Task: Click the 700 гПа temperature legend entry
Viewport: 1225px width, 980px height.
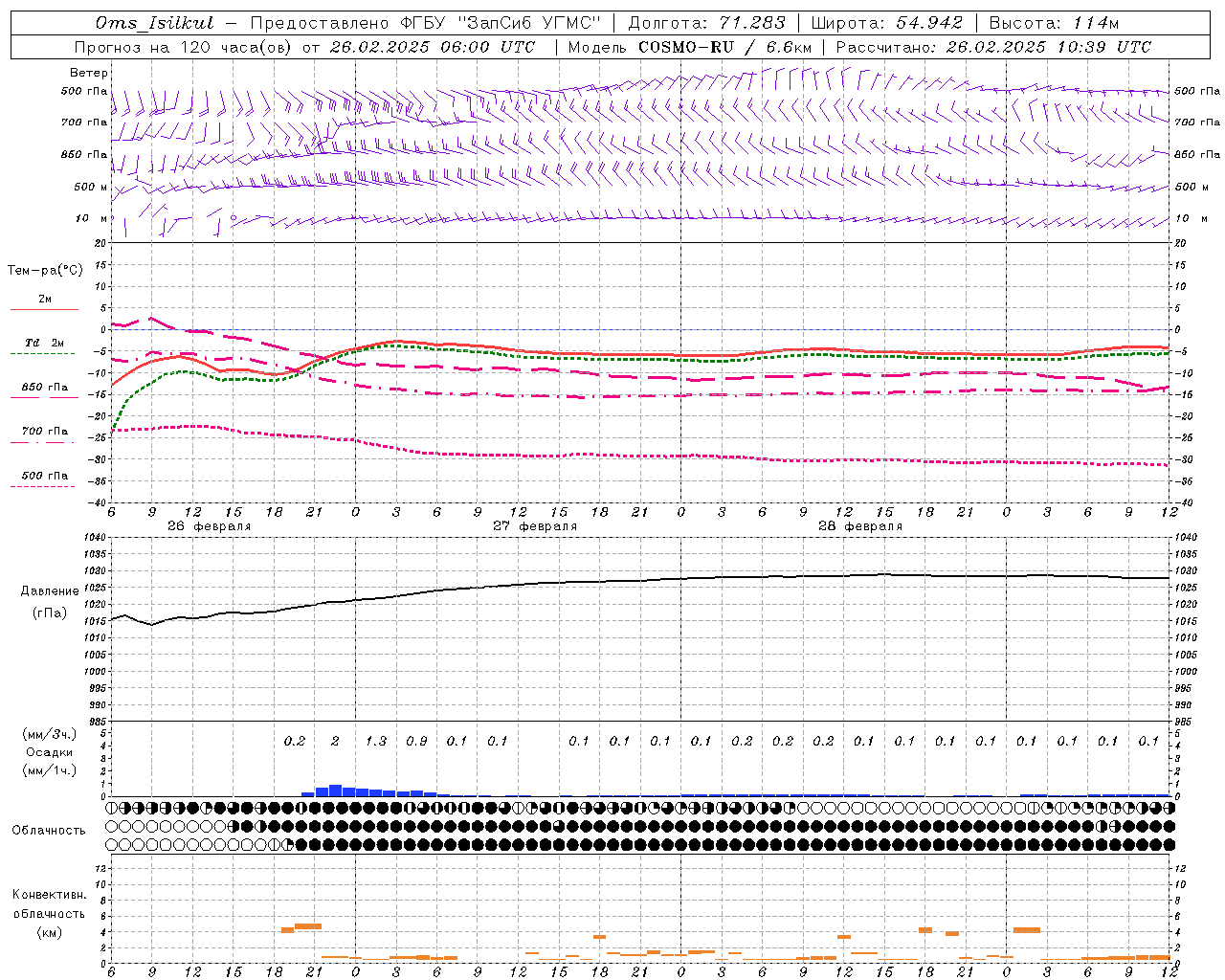Action: 45,432
